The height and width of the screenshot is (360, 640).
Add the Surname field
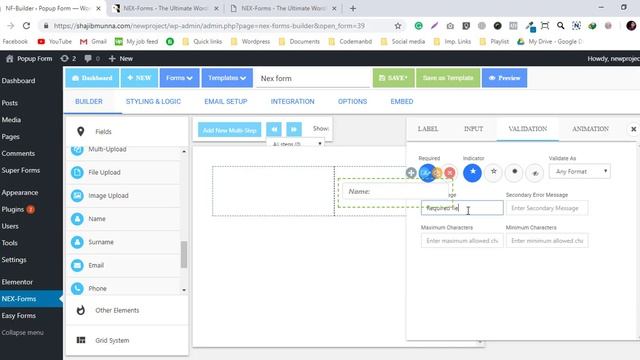coord(122,242)
